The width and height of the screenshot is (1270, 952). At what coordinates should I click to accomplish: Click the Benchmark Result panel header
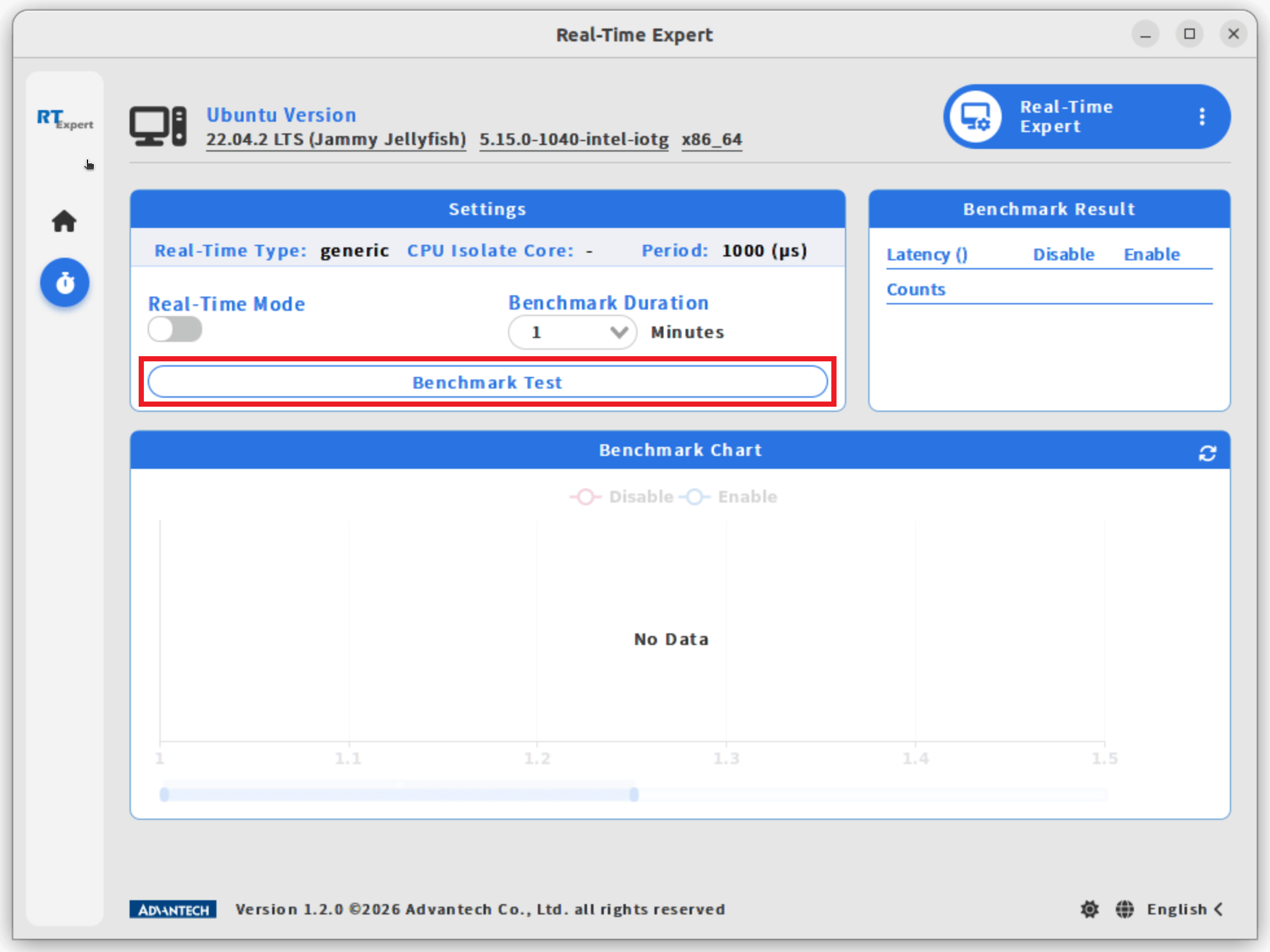click(x=1050, y=209)
